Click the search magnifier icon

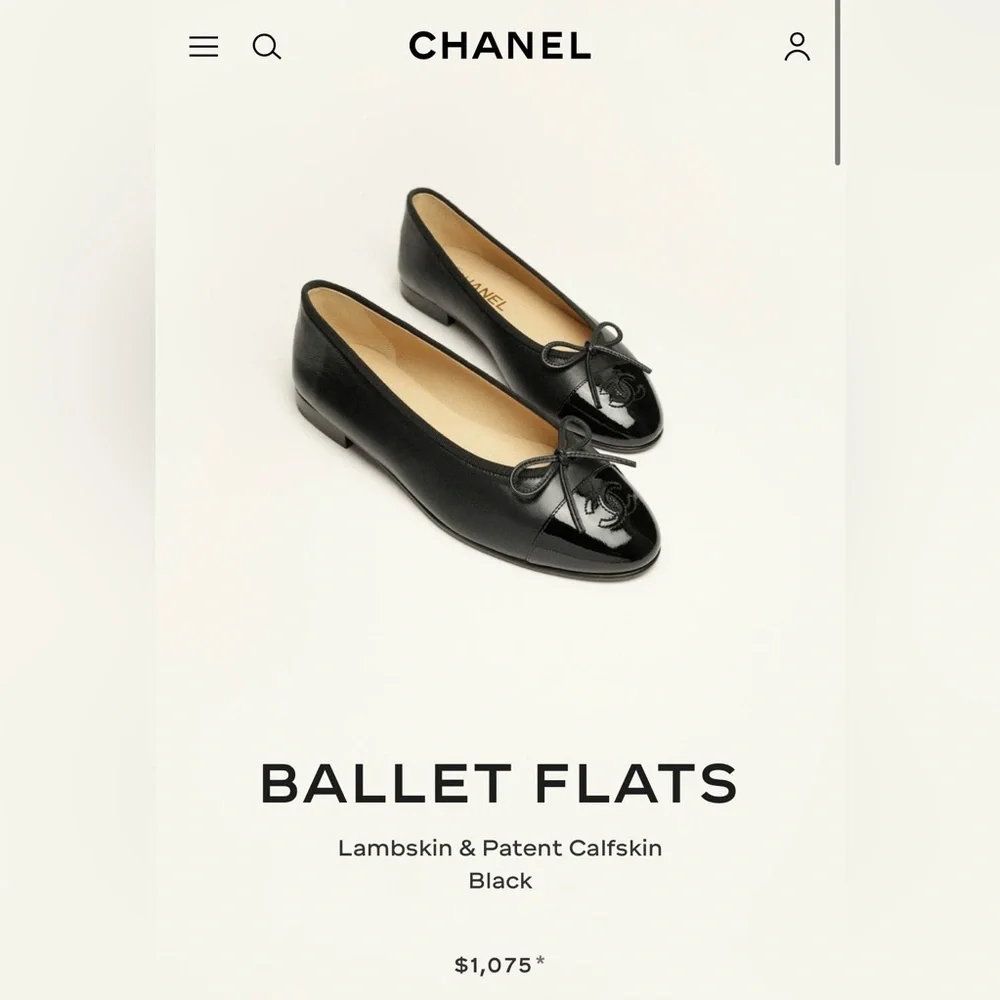point(266,47)
